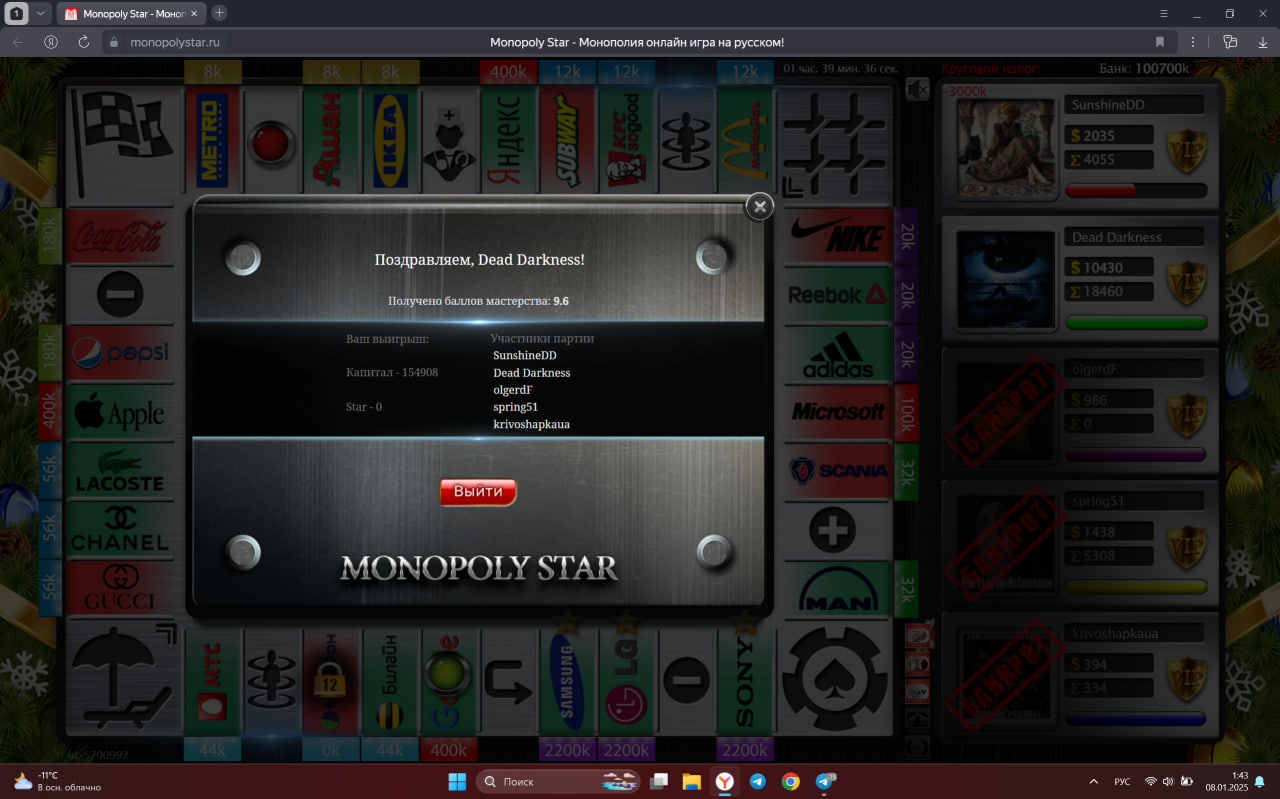
Task: Click the Sony board cell
Action: click(x=745, y=682)
